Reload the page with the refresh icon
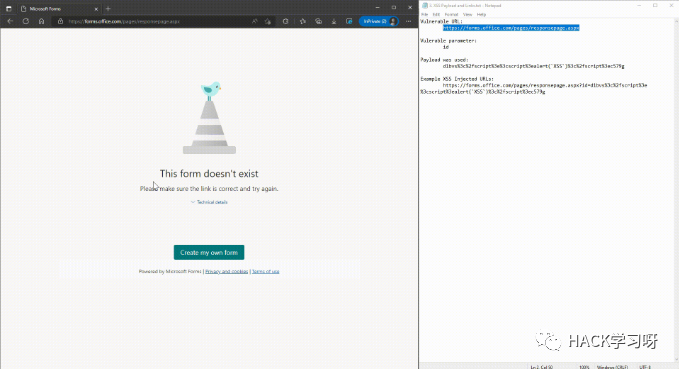This screenshot has height=370, width=679. (x=26, y=21)
